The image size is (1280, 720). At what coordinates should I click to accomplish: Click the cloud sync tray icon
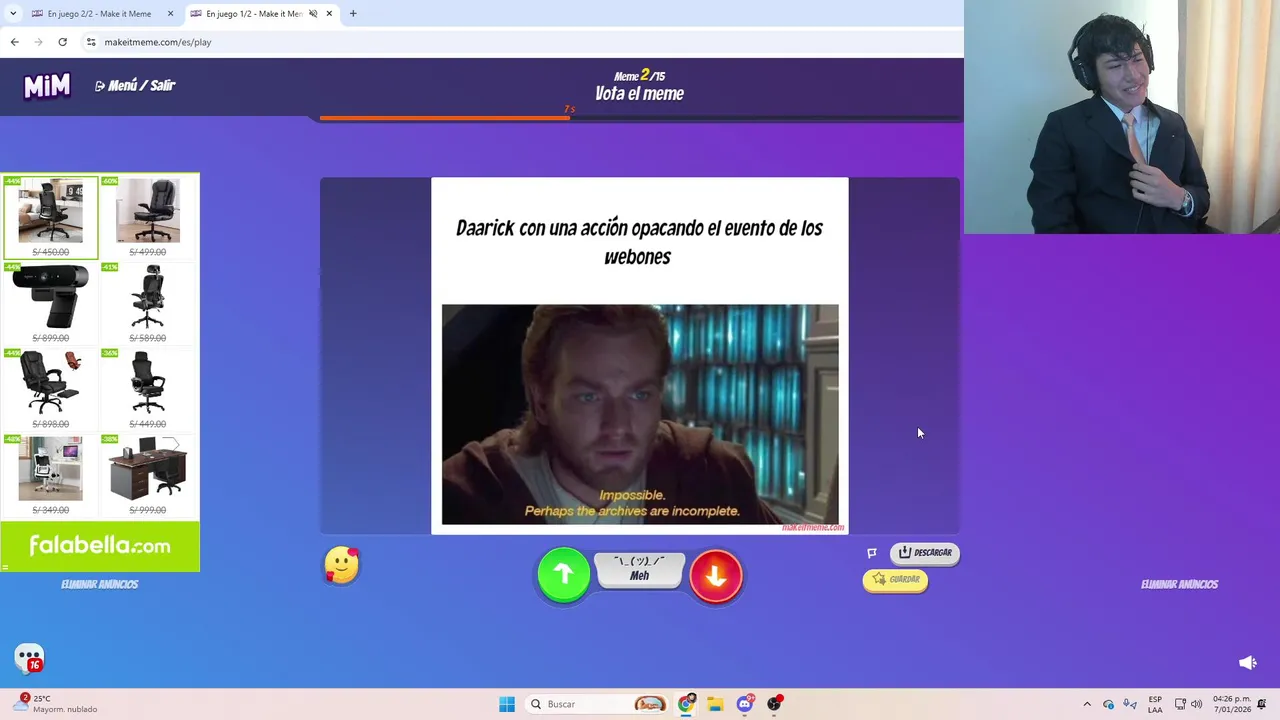(x=1108, y=704)
